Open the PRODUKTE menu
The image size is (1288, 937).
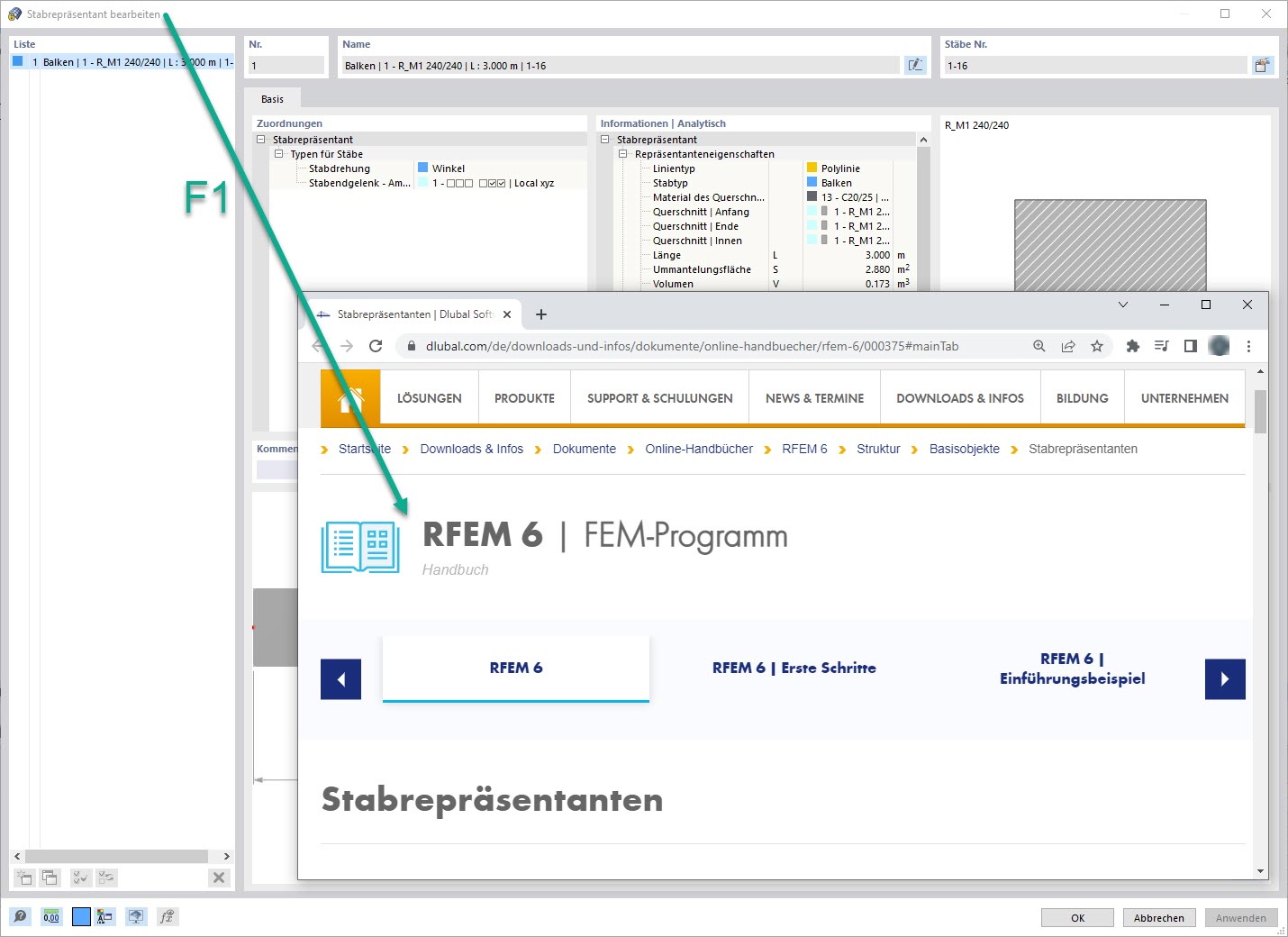coord(524,398)
